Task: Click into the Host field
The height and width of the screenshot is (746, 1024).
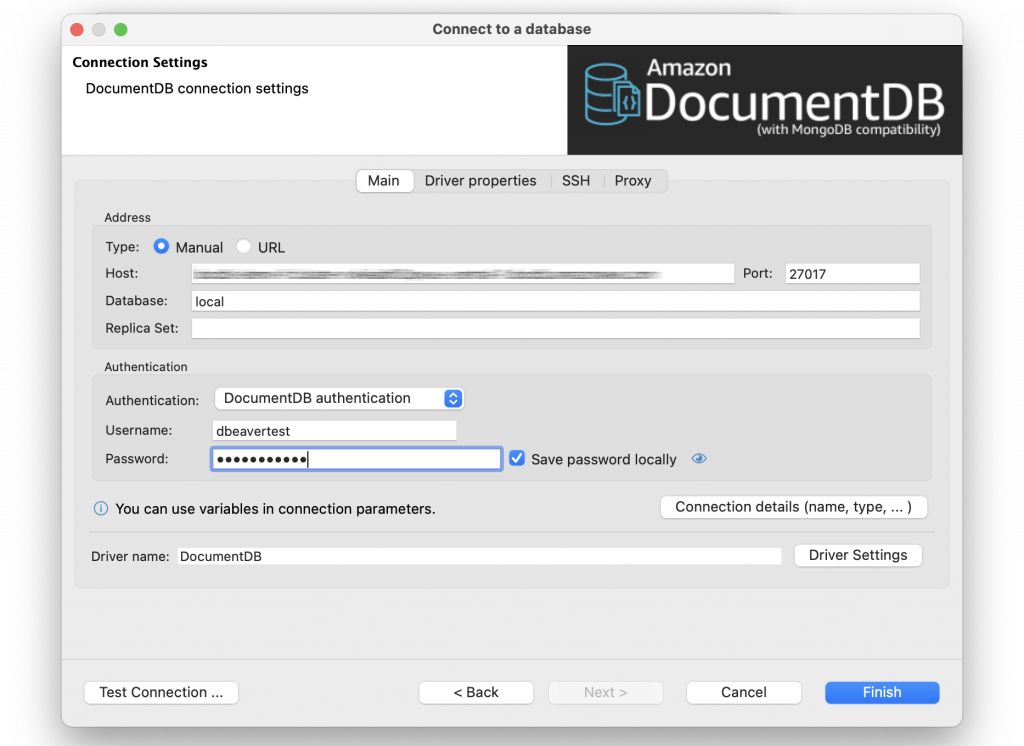Action: pyautogui.click(x=462, y=274)
